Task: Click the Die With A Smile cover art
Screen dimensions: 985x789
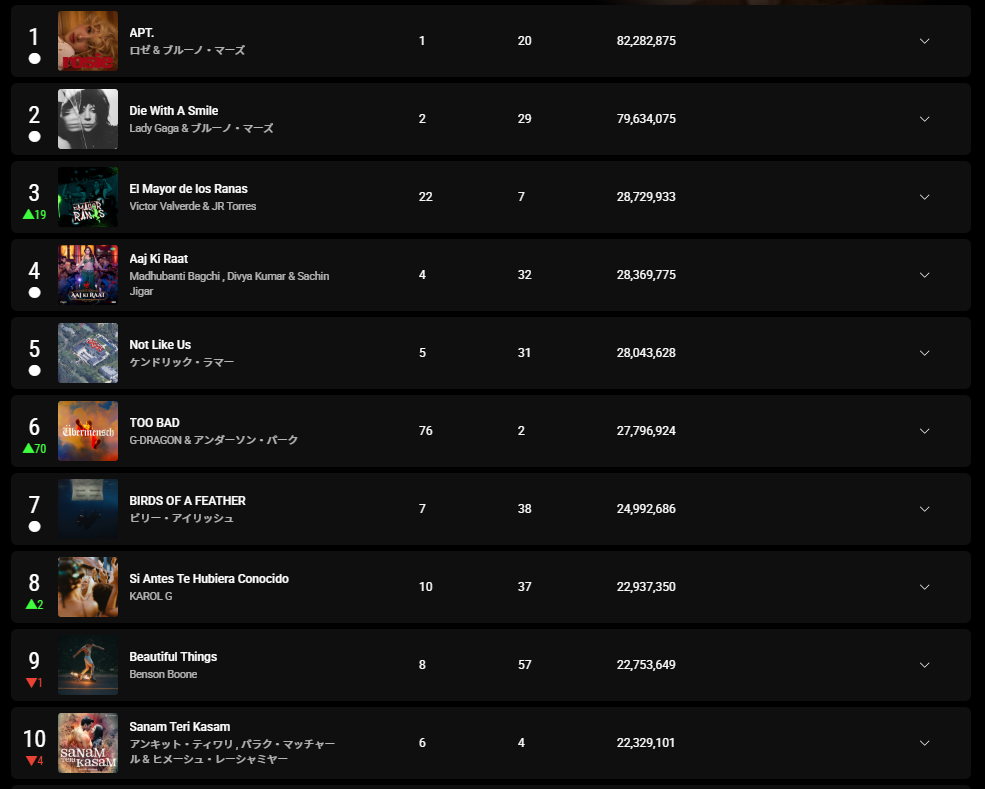Action: [x=88, y=119]
